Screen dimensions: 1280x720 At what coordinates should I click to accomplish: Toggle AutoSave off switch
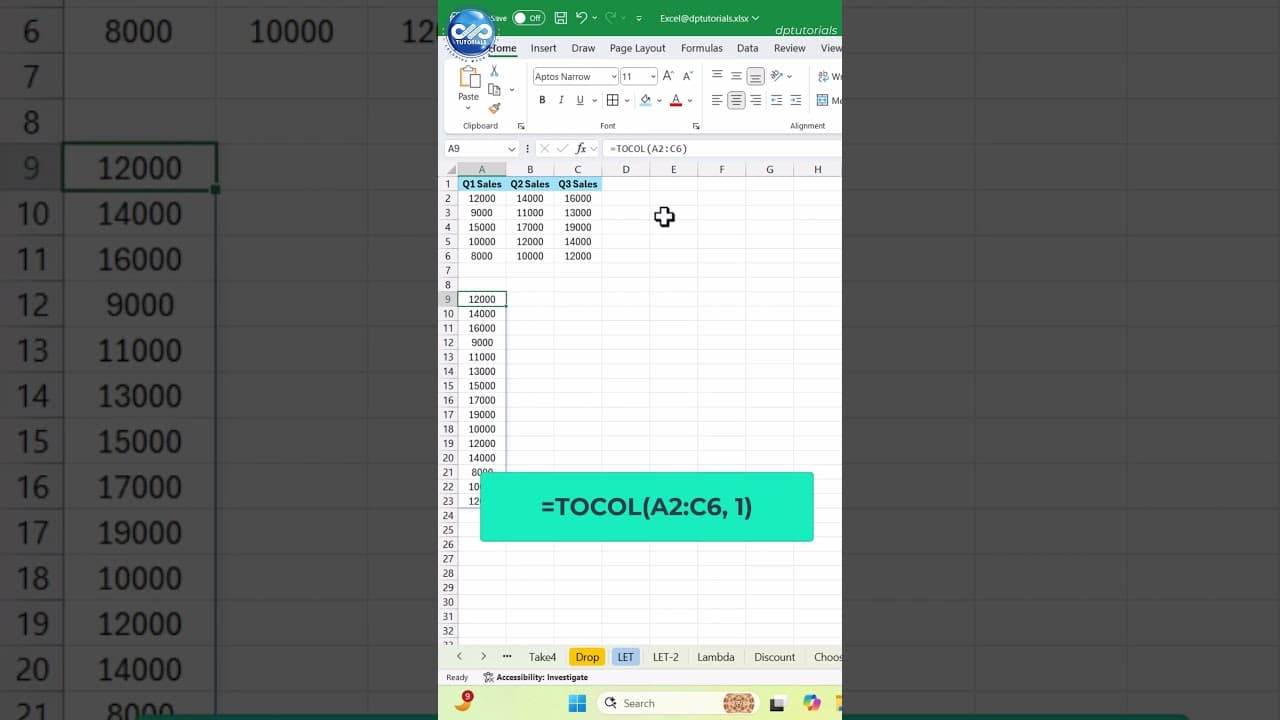(527, 17)
